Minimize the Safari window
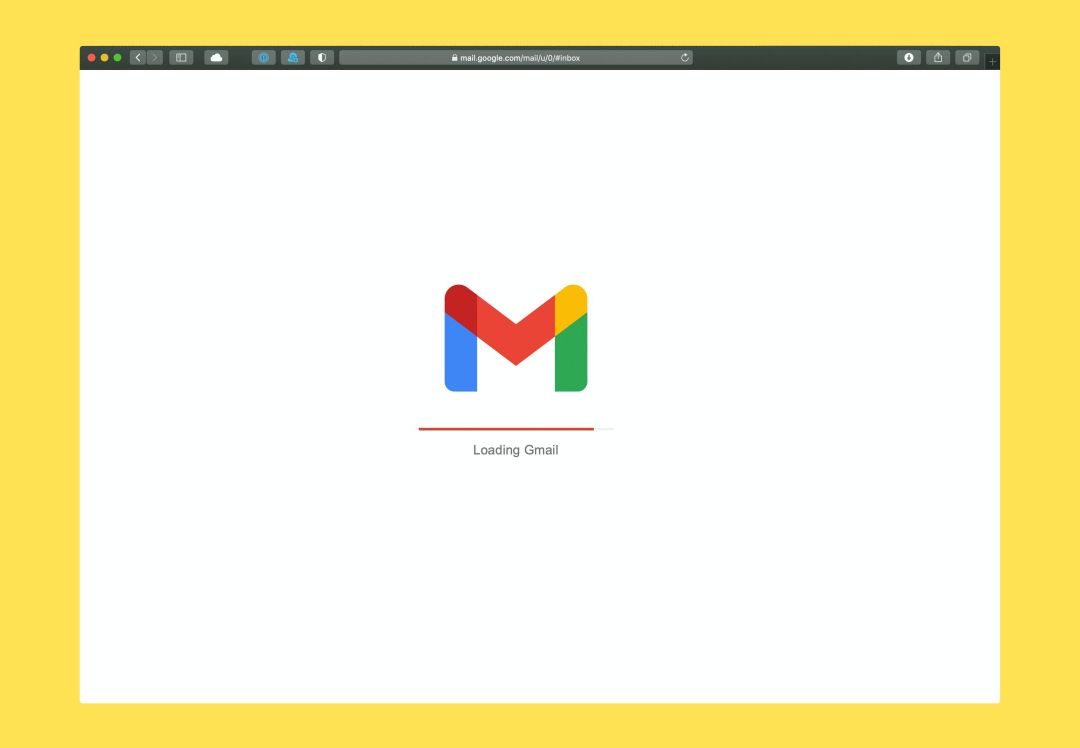This screenshot has width=1080, height=748. [105, 58]
